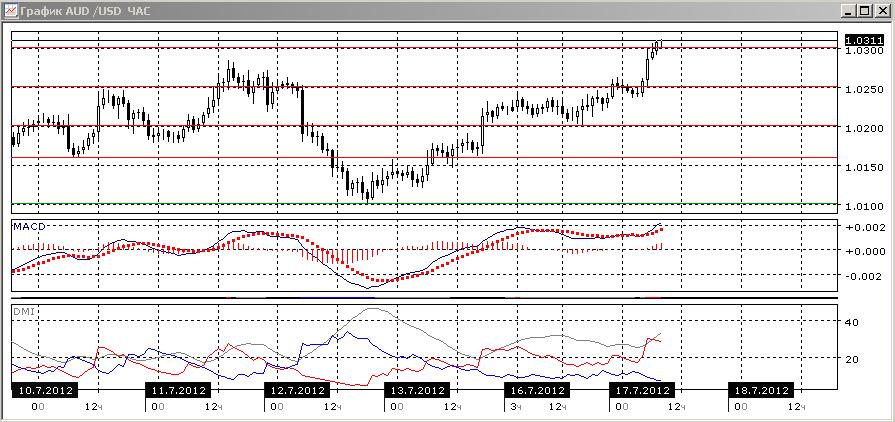Select the 13.7.2012 date marker

(417, 391)
